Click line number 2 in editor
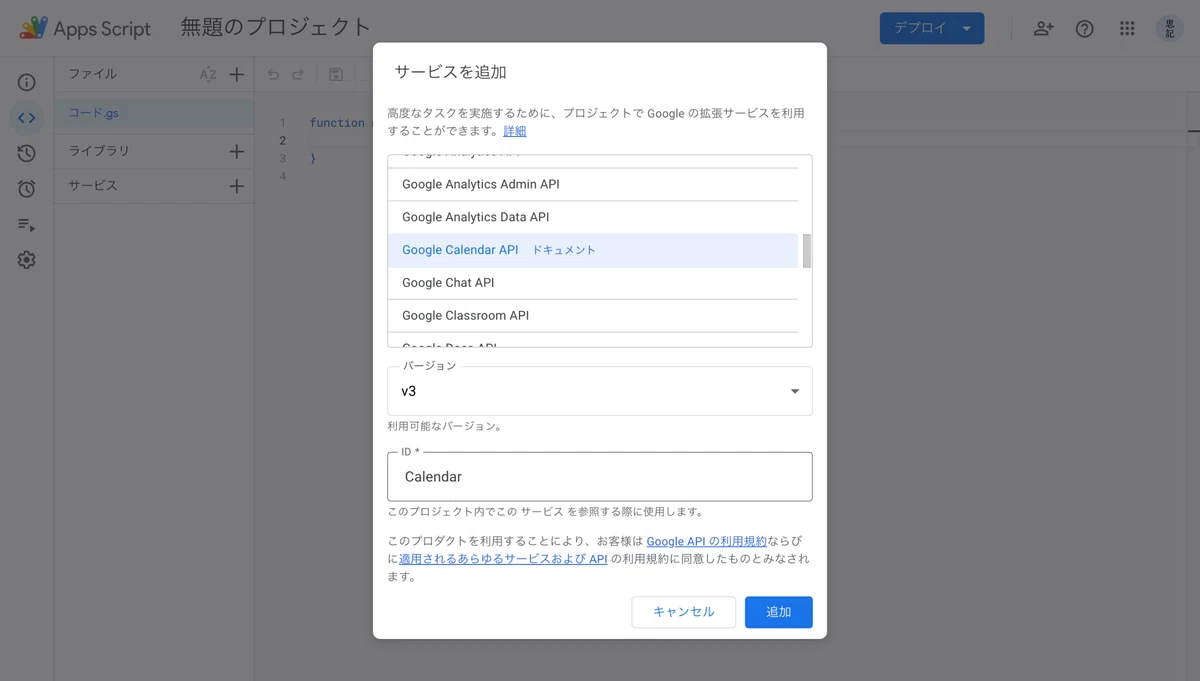 (x=283, y=140)
